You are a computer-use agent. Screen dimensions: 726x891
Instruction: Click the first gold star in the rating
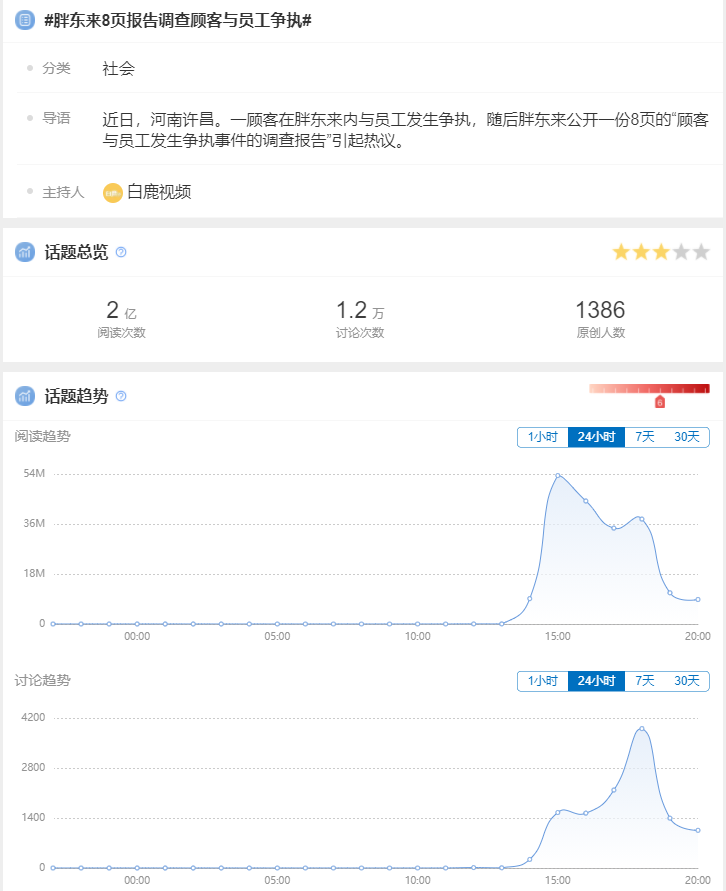[x=621, y=252]
